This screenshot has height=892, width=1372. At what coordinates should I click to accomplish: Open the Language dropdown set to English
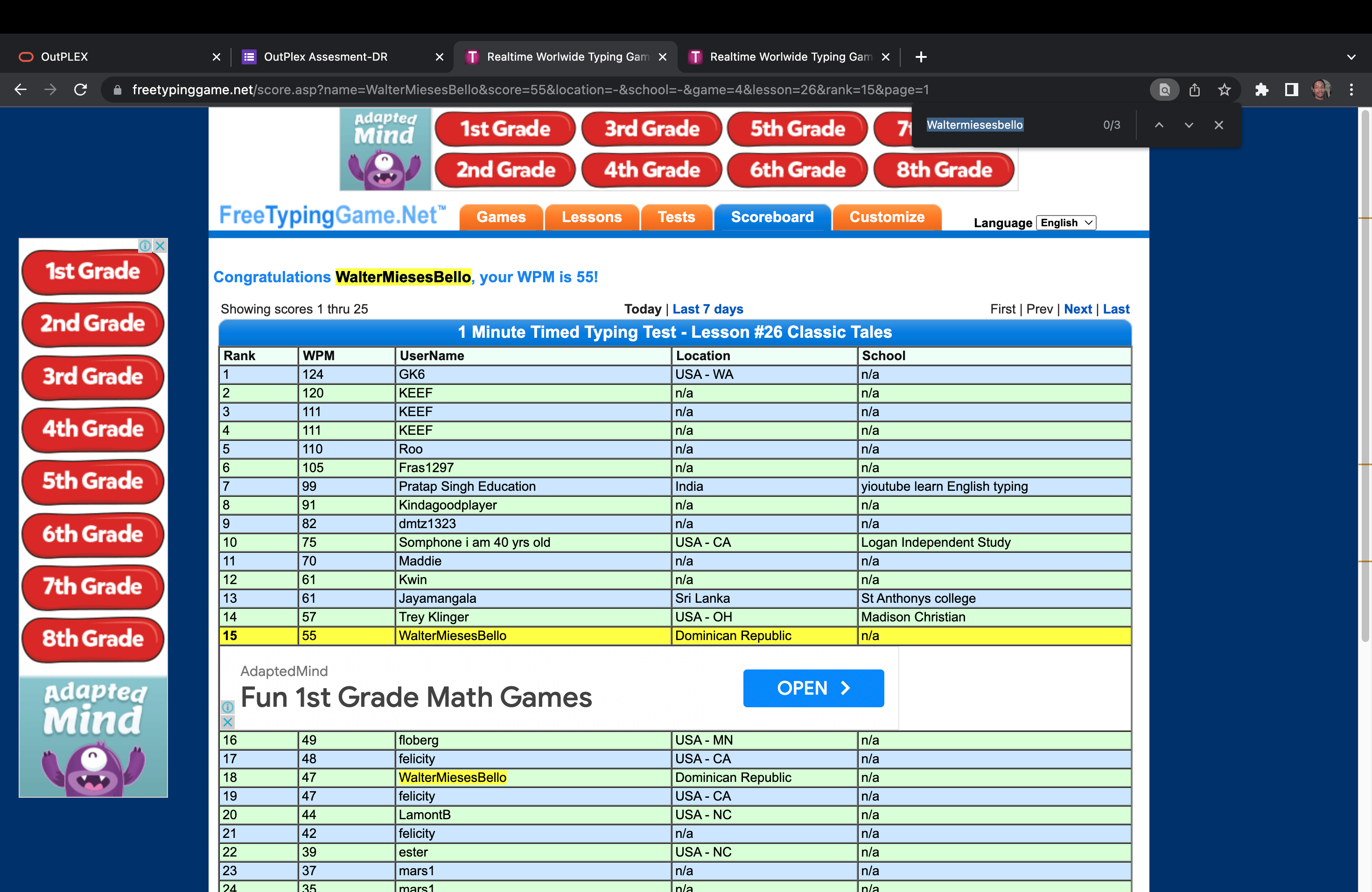[x=1065, y=223]
